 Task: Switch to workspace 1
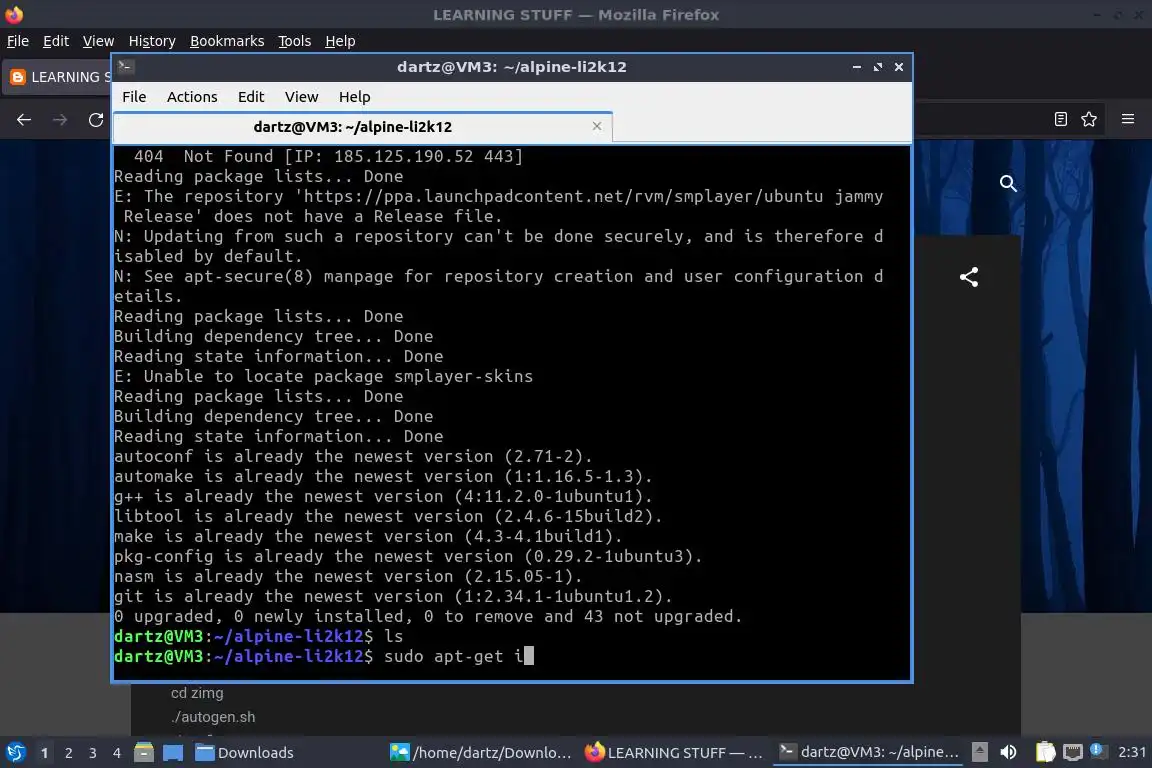[x=44, y=753]
